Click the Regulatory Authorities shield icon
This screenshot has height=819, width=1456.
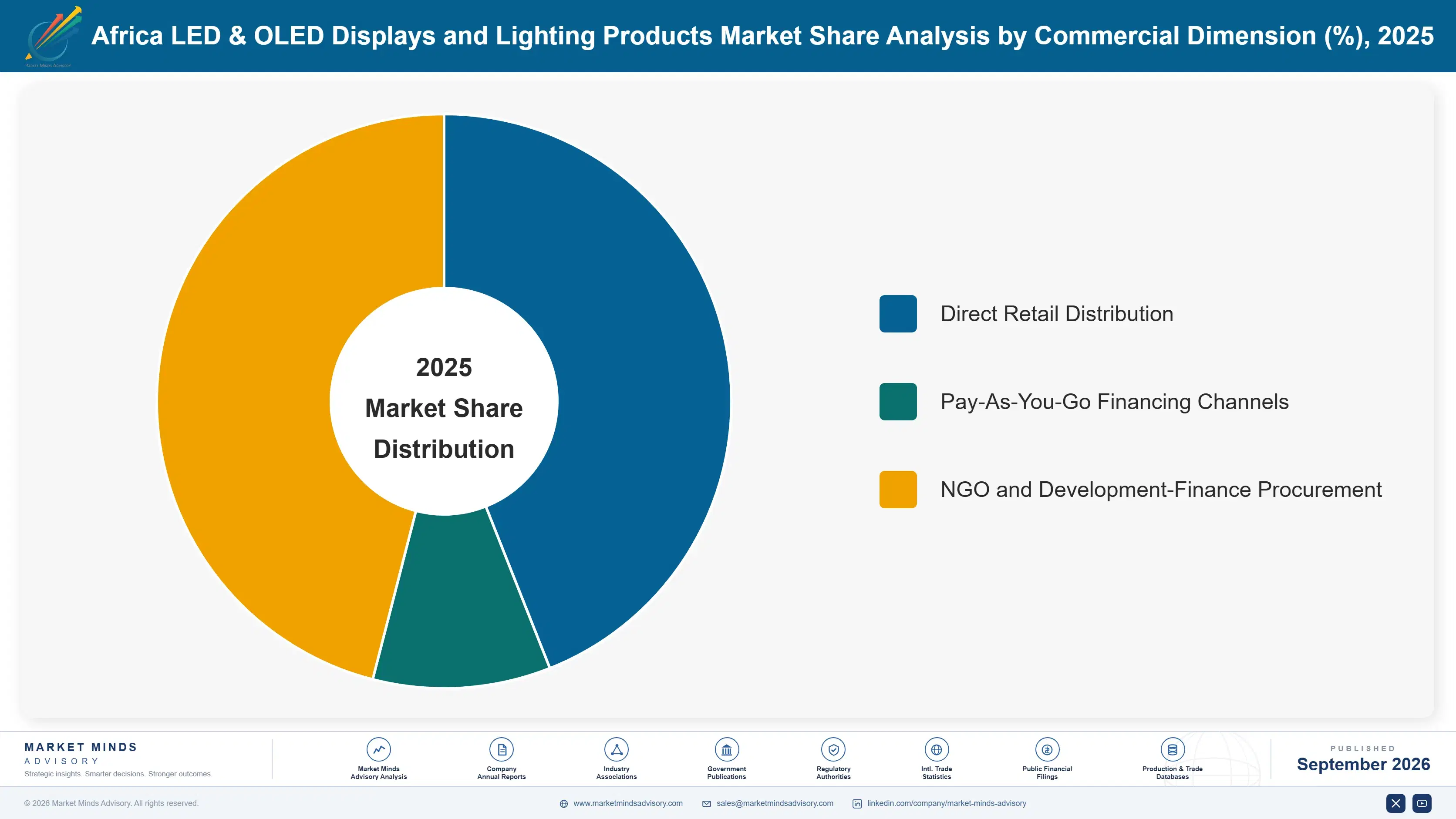coord(833,749)
